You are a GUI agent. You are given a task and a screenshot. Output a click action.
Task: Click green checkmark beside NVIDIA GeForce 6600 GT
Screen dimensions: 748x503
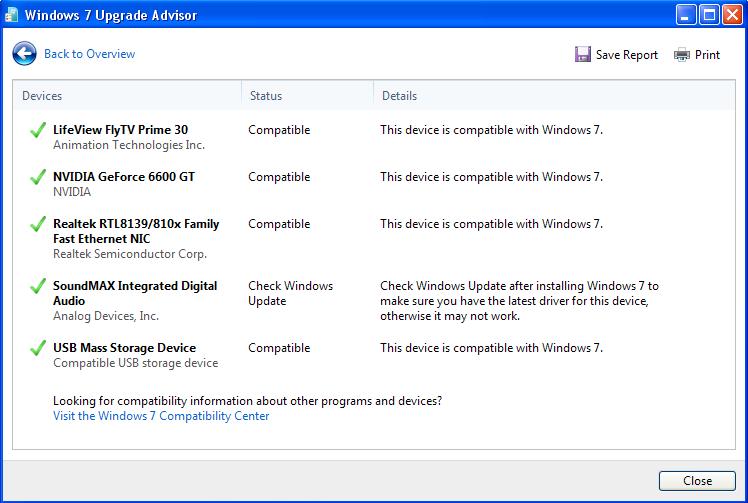(38, 177)
